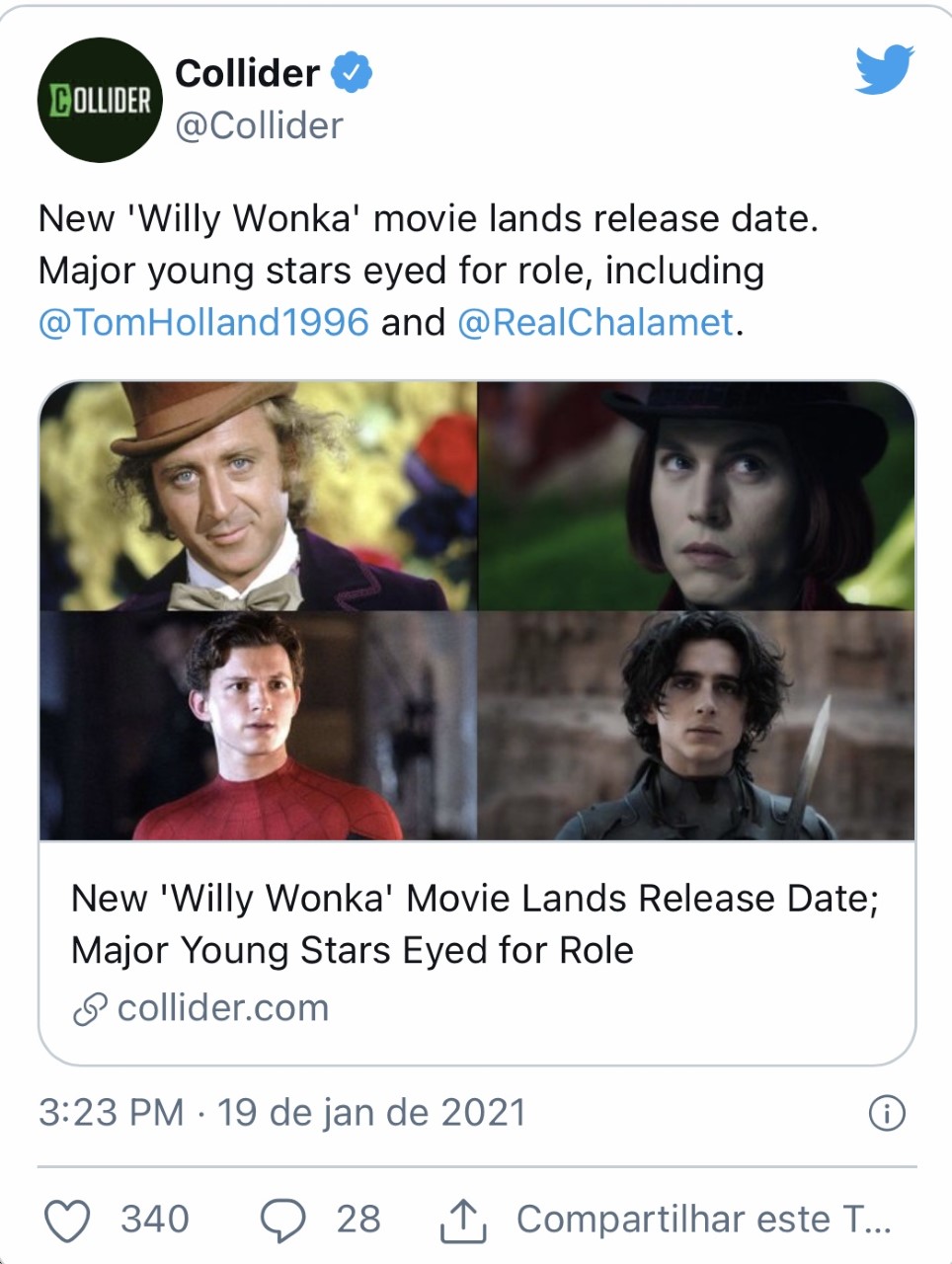
Task: Click the top-left top-hat movie still
Action: point(259,496)
